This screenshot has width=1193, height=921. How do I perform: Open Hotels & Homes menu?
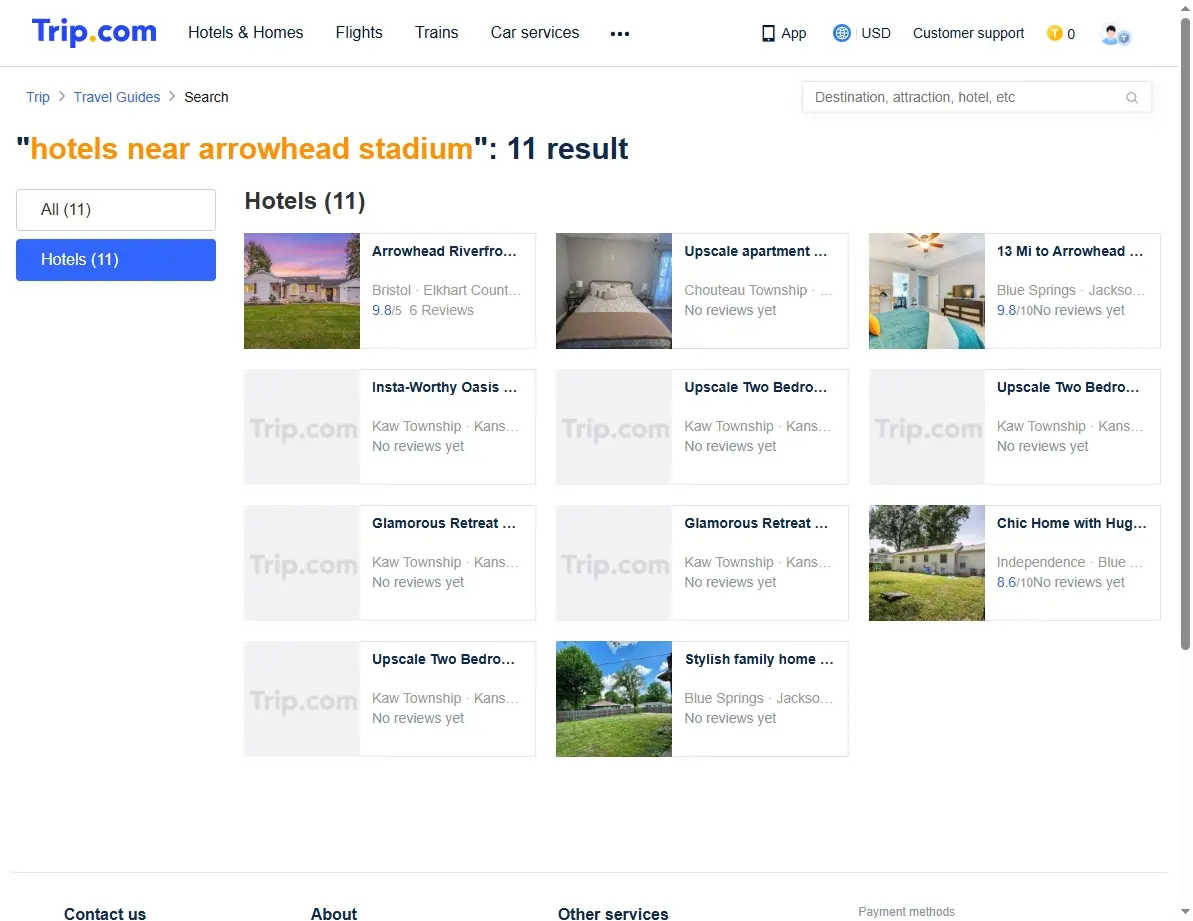[x=246, y=33]
